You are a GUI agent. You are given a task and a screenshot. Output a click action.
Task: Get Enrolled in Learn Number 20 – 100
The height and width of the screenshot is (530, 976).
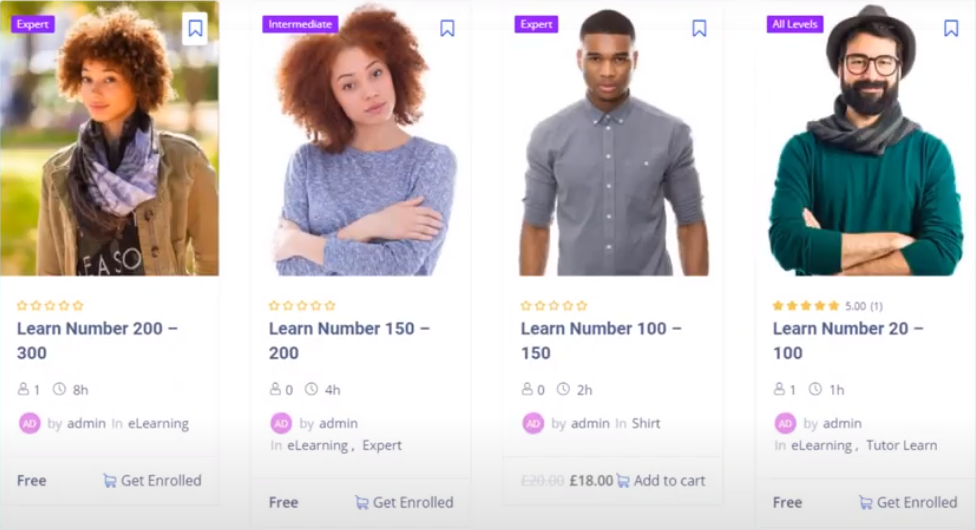pyautogui.click(x=908, y=503)
